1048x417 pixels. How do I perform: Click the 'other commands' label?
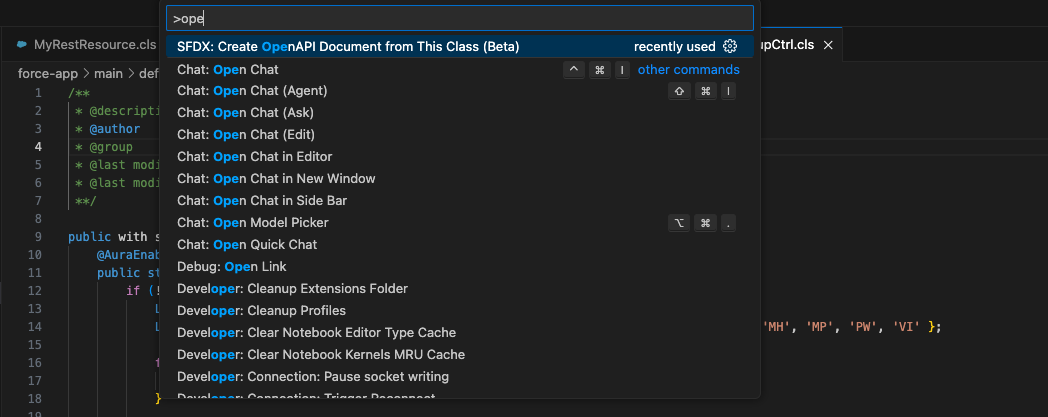tap(688, 70)
